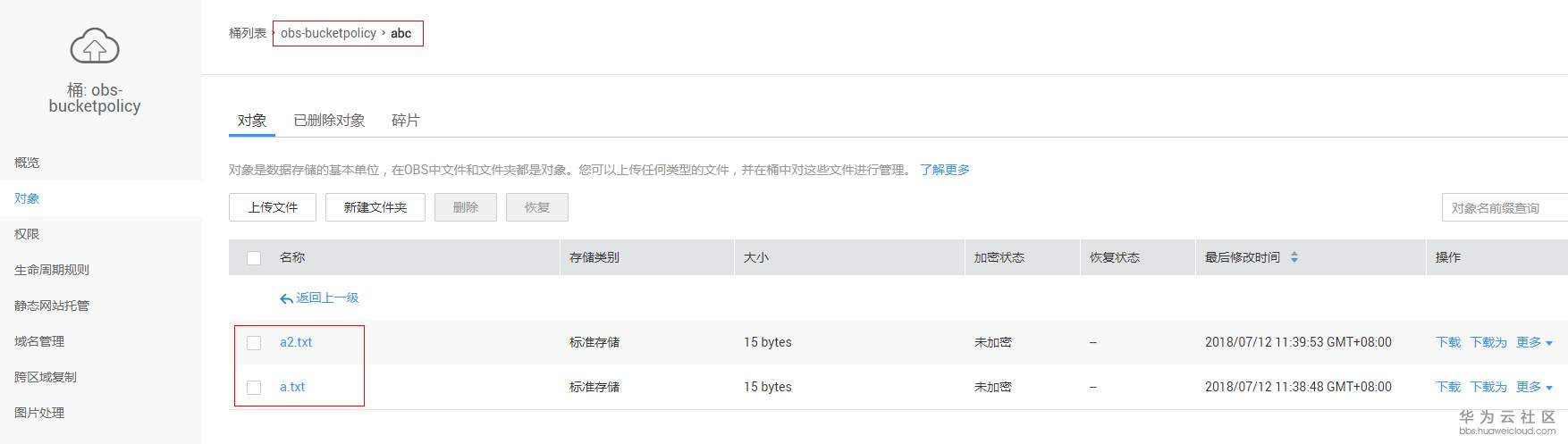Open 生命周期规则 in the sidebar
This screenshot has width=1568, height=444.
pos(52,270)
